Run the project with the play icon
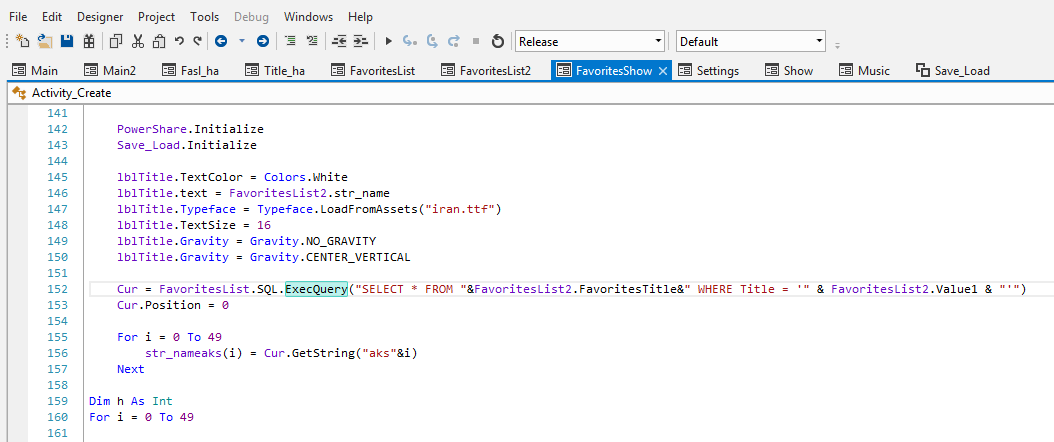Image resolution: width=1054 pixels, height=442 pixels. pos(389,42)
